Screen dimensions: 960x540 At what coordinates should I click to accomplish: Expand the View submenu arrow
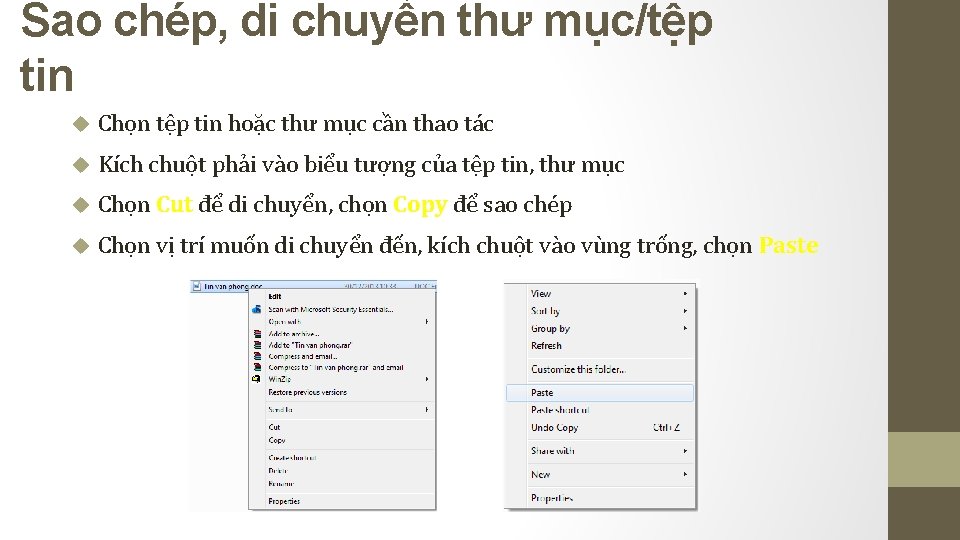pyautogui.click(x=685, y=294)
